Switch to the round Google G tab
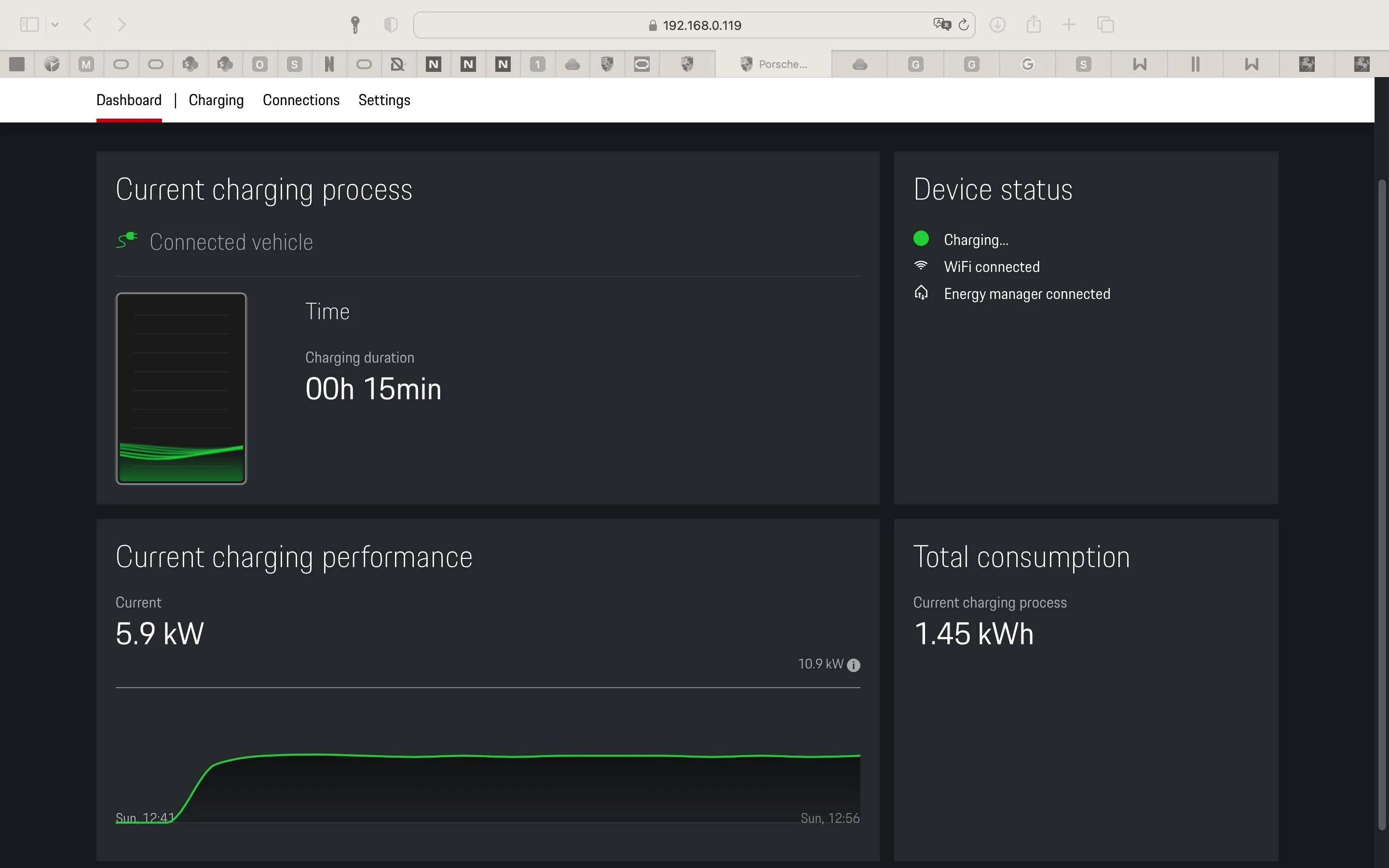Image resolution: width=1389 pixels, height=868 pixels. click(x=1027, y=64)
